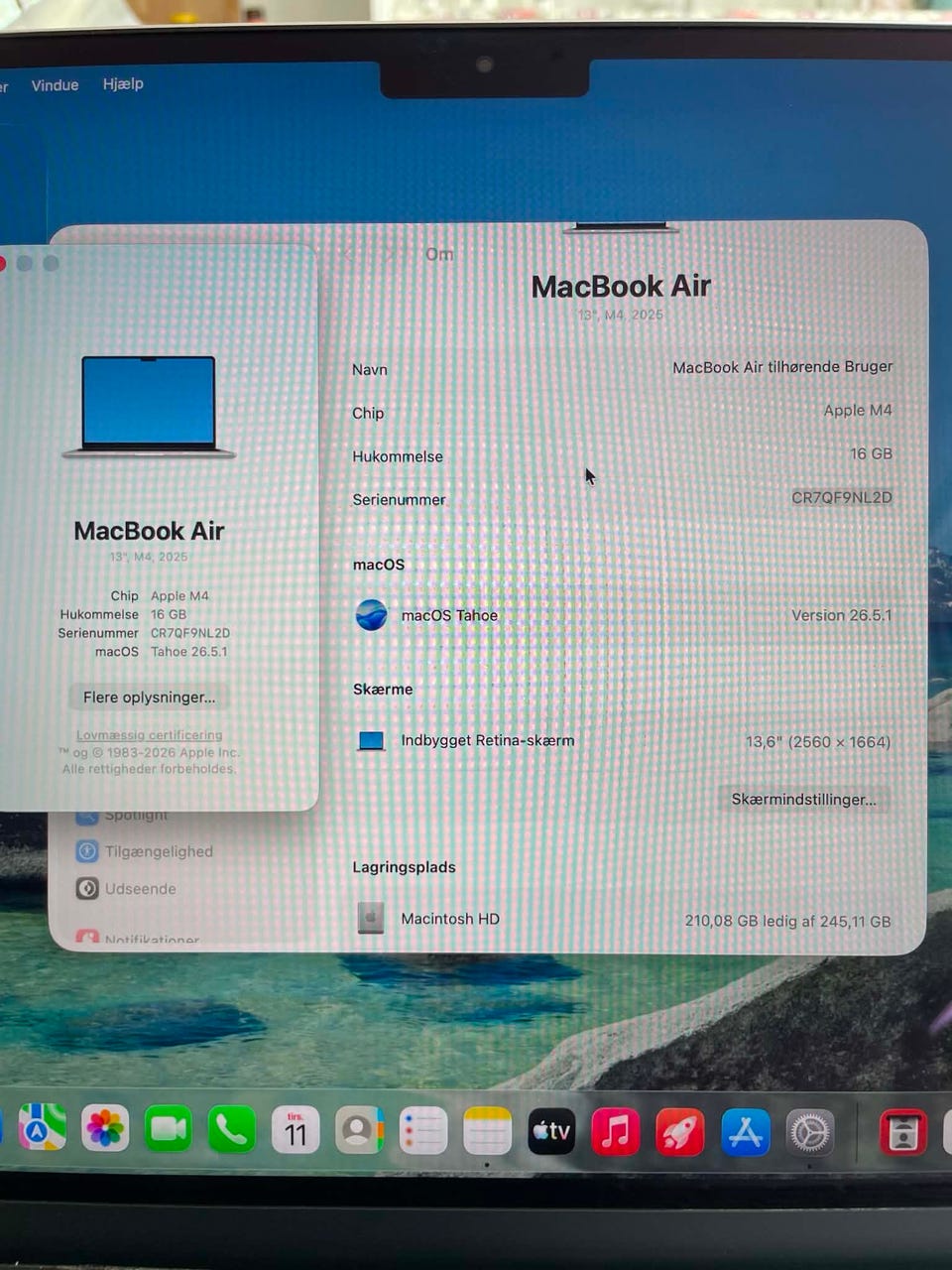Click serial CR7QF9NL2D in the About window

[190, 633]
